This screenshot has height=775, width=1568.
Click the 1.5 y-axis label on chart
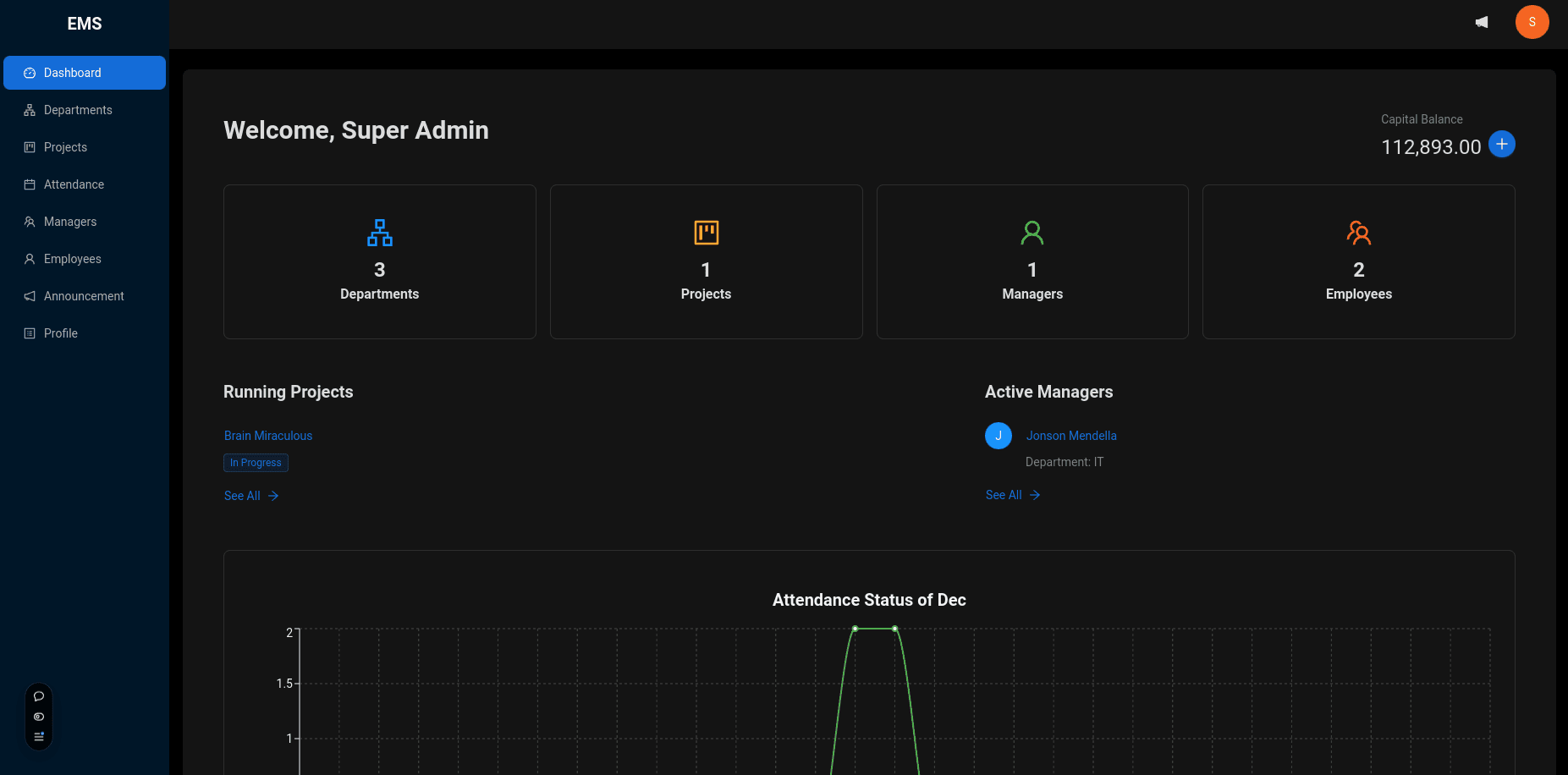click(x=284, y=684)
